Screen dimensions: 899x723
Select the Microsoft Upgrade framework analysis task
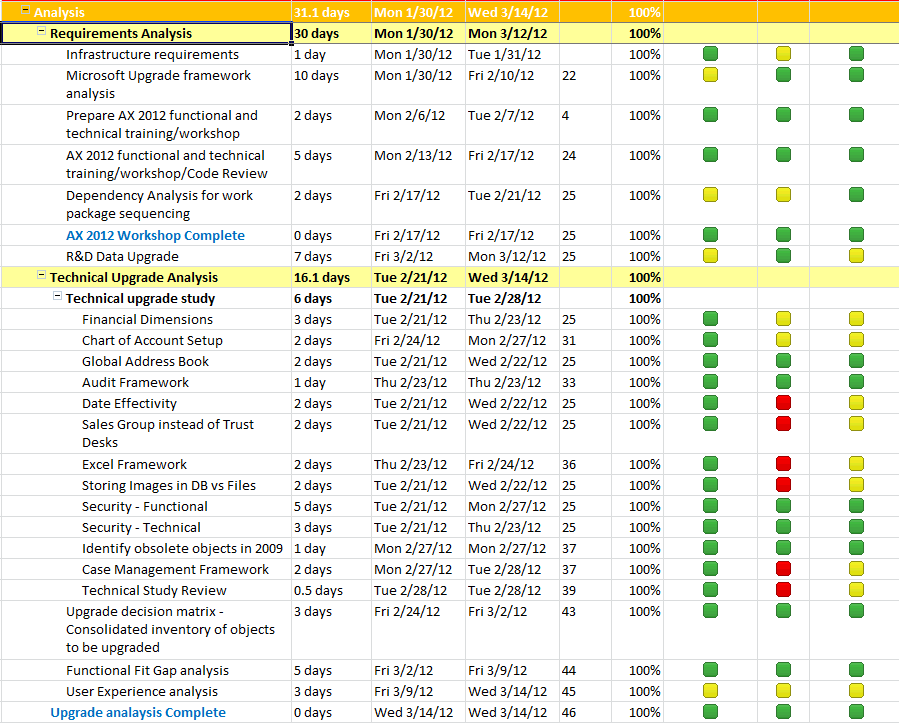pyautogui.click(x=158, y=84)
